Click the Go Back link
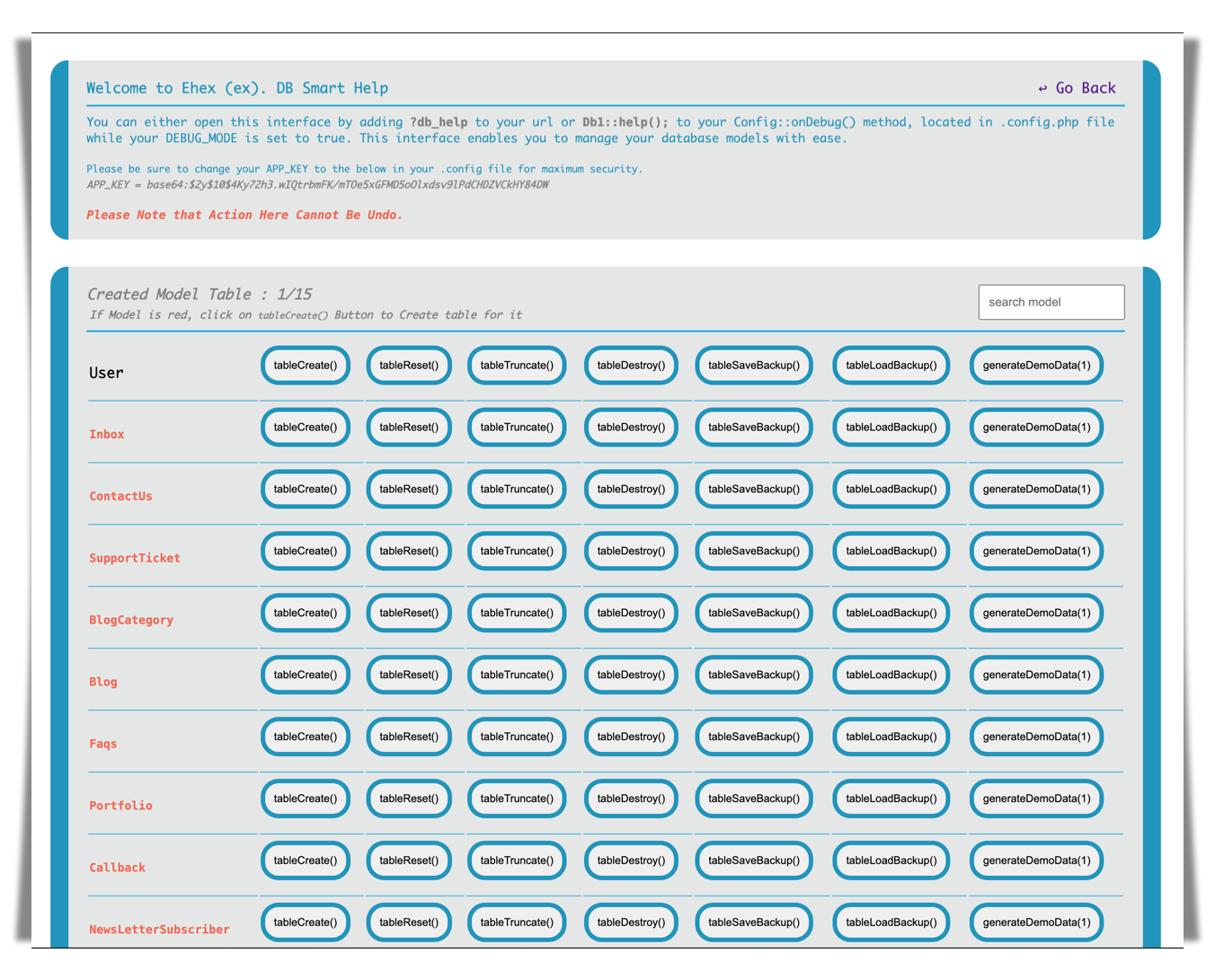Viewport: 1215px width, 980px height. pos(1077,88)
